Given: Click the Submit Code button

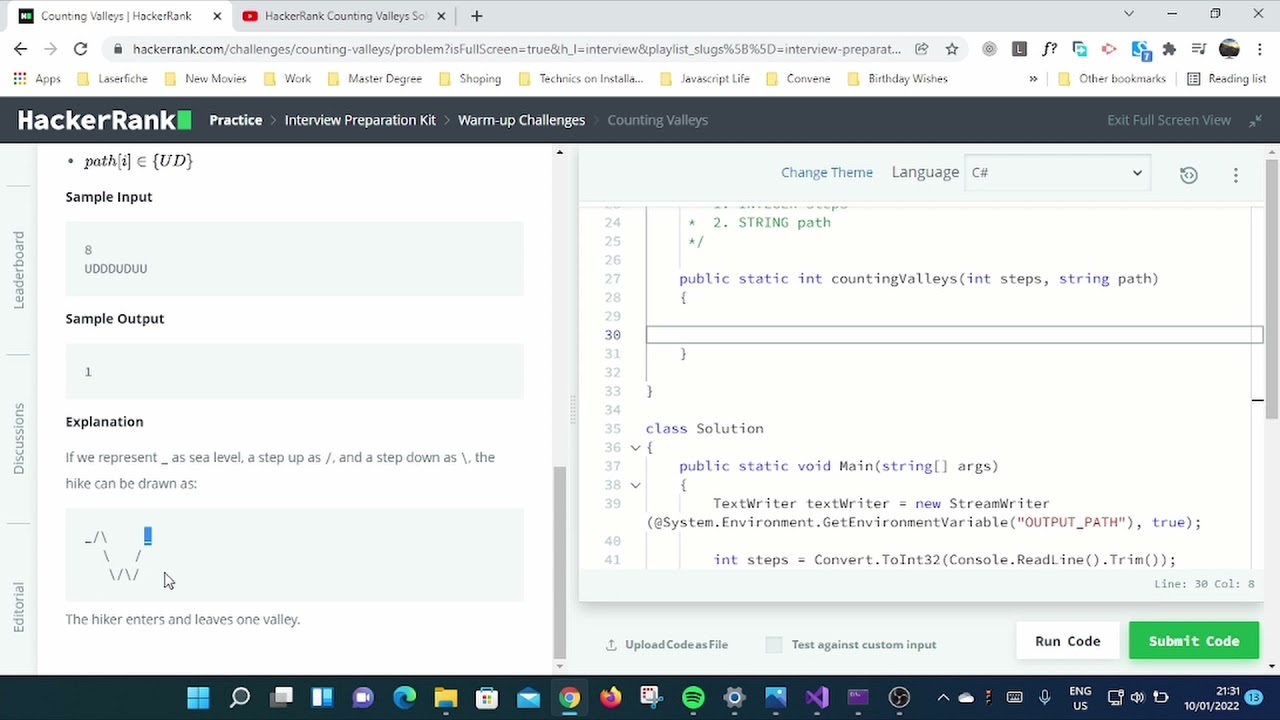Looking at the screenshot, I should tap(1193, 641).
